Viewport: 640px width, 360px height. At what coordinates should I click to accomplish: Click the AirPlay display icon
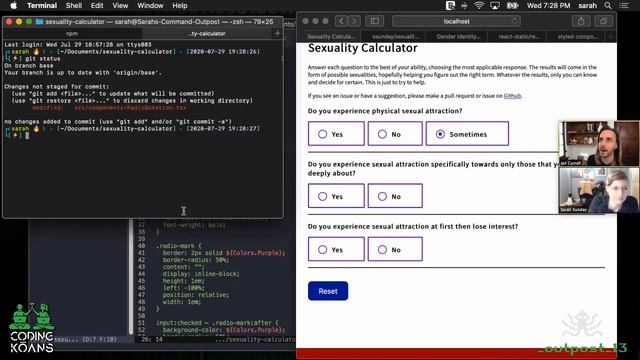pyautogui.click(x=495, y=5)
